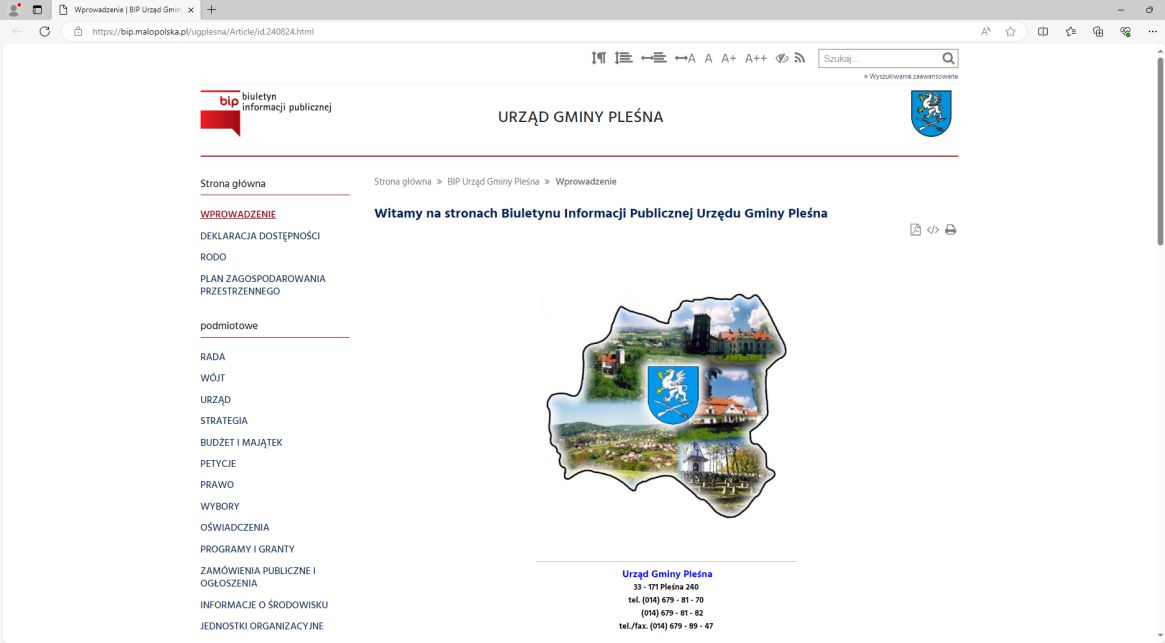This screenshot has height=643, width=1165.
Task: Click the letter spacing arrow-A icon
Action: pos(685,58)
